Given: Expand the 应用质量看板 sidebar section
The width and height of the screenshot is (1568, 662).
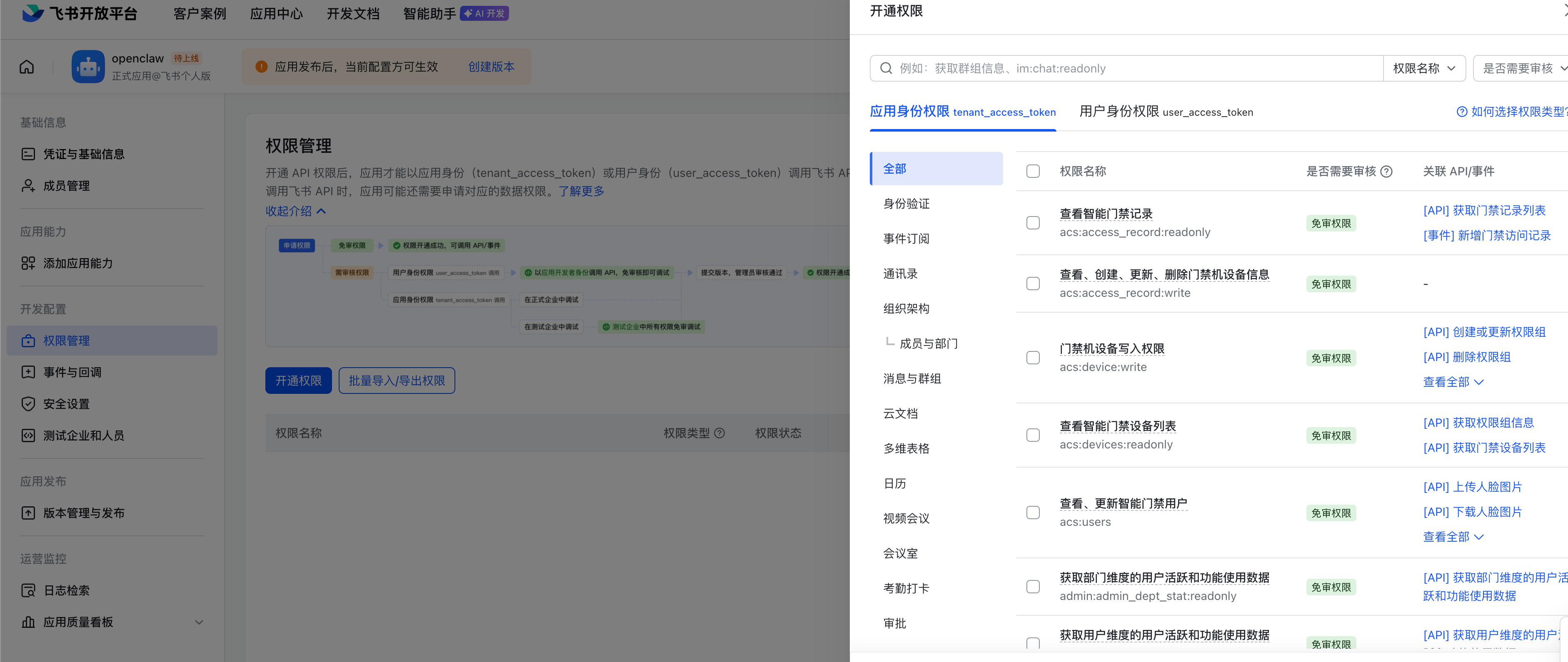Looking at the screenshot, I should tap(199, 622).
